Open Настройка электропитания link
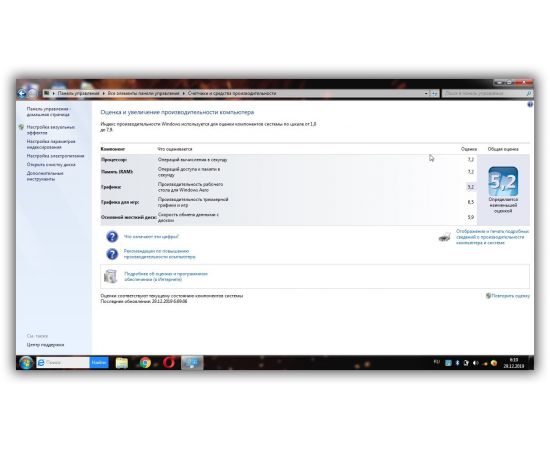This screenshot has width=550, height=450. coord(55,156)
